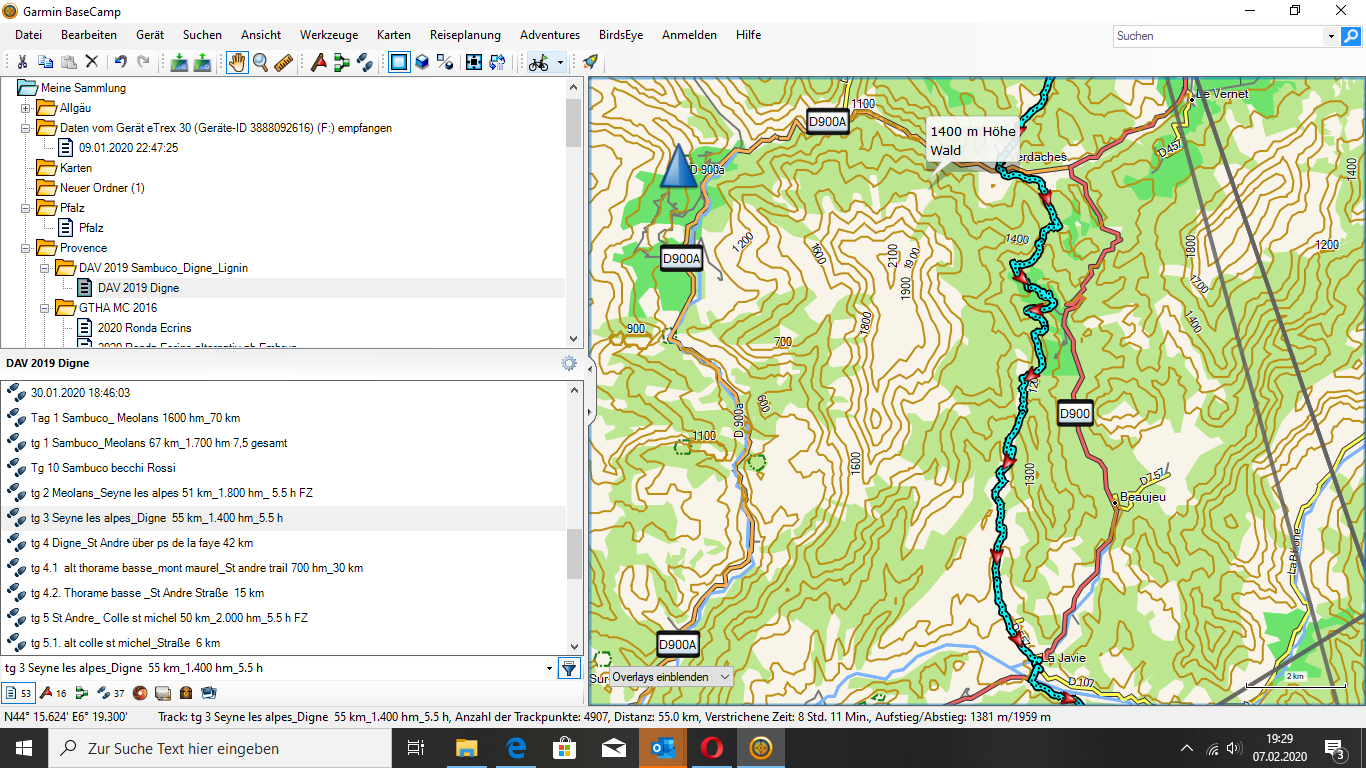Select track tg 4 Digne_St Andre
Image resolution: width=1366 pixels, height=768 pixels.
pos(141,543)
